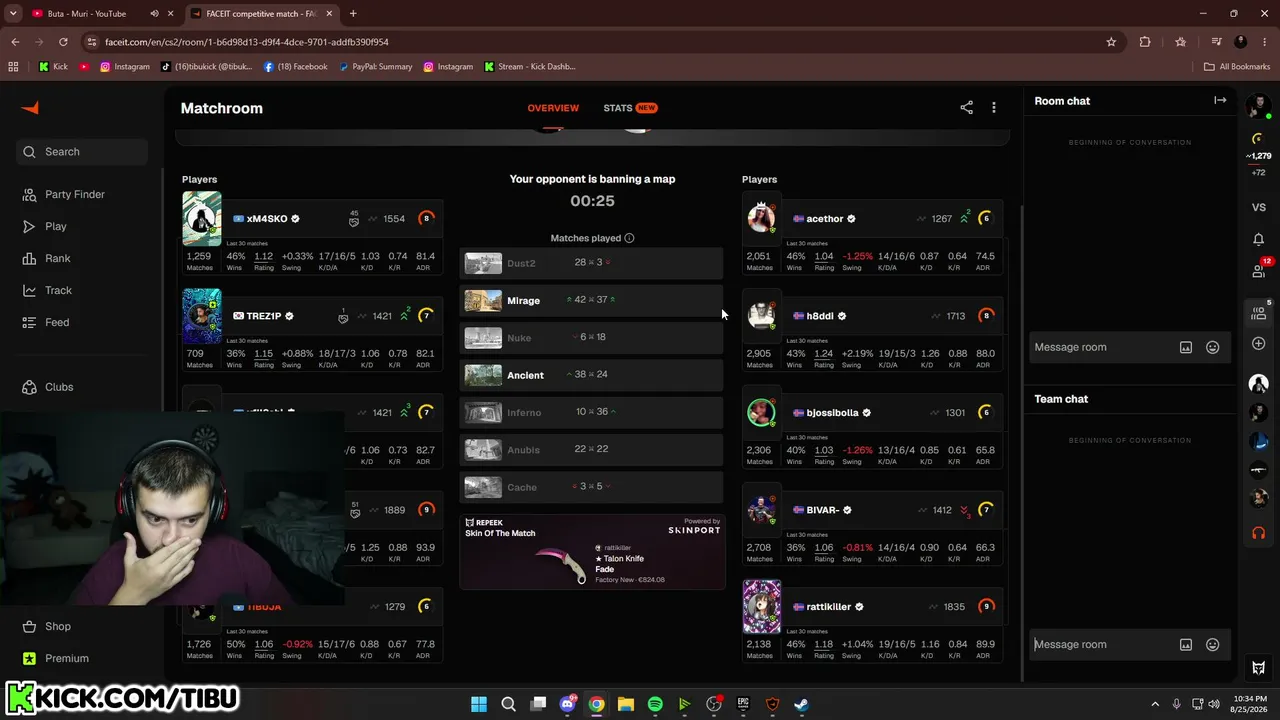The height and width of the screenshot is (720, 1280).
Task: Open Steam from the taskbar
Action: coord(801,704)
